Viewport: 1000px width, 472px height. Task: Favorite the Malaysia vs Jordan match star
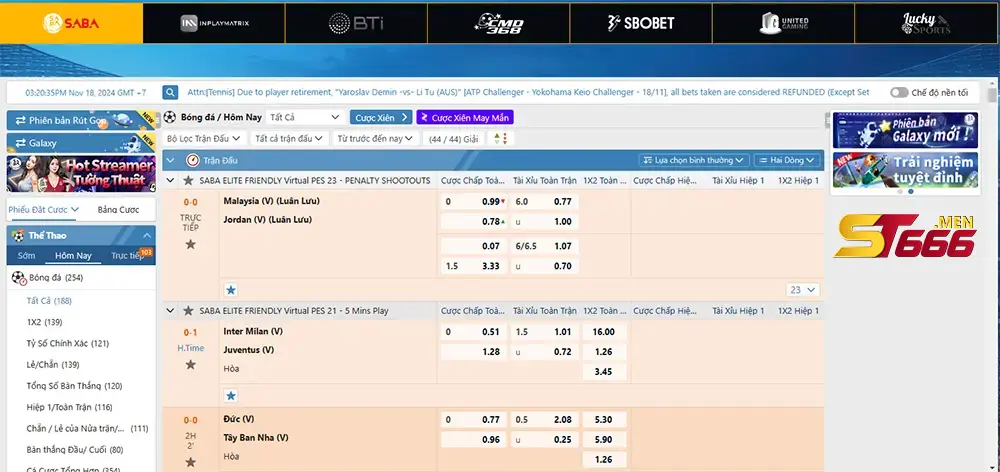tap(190, 244)
